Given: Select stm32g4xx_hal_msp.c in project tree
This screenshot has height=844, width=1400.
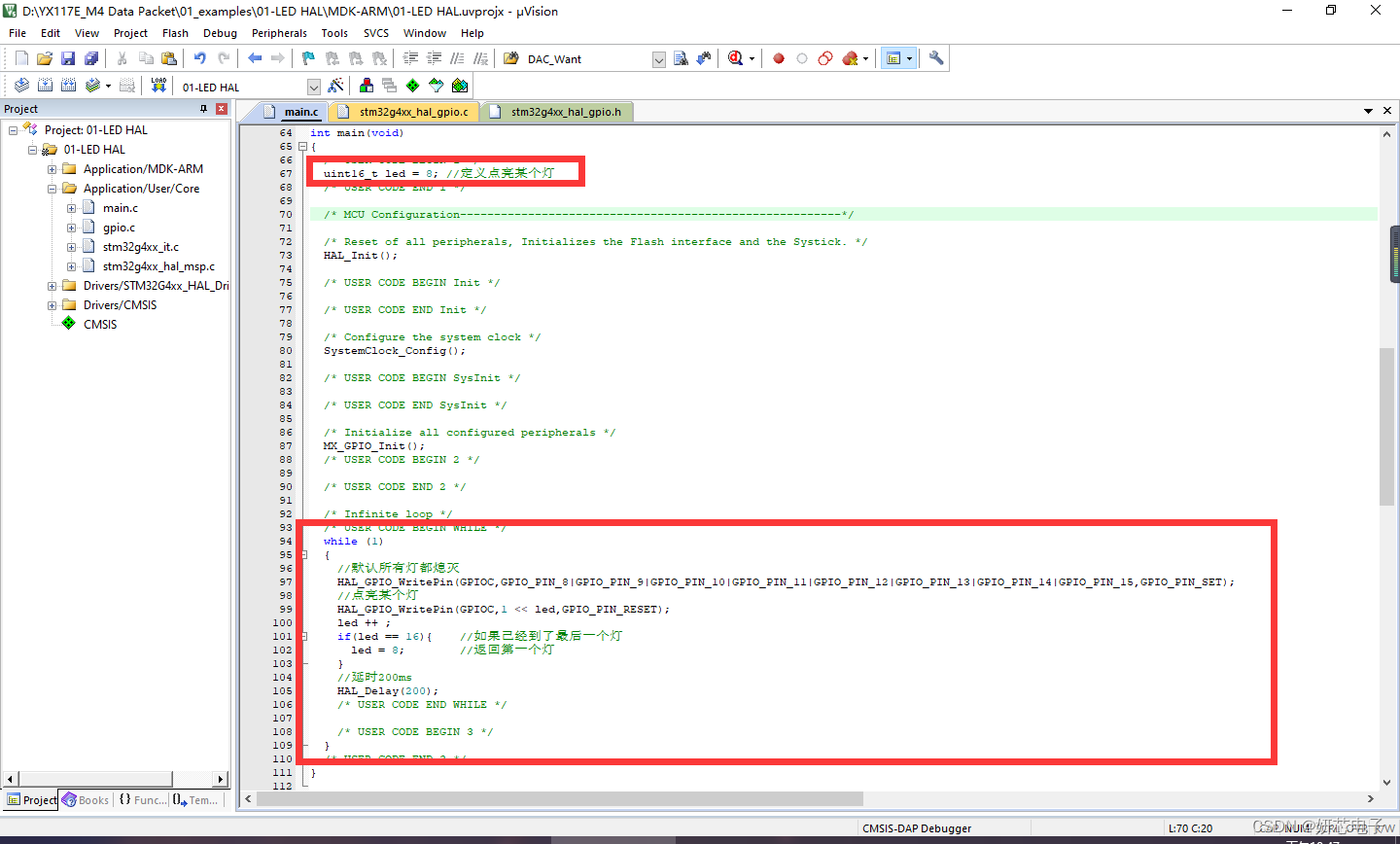Looking at the screenshot, I should coord(158,266).
